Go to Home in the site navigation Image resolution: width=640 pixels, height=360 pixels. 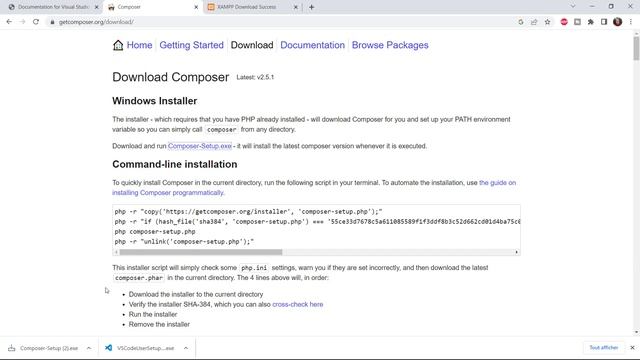point(140,45)
